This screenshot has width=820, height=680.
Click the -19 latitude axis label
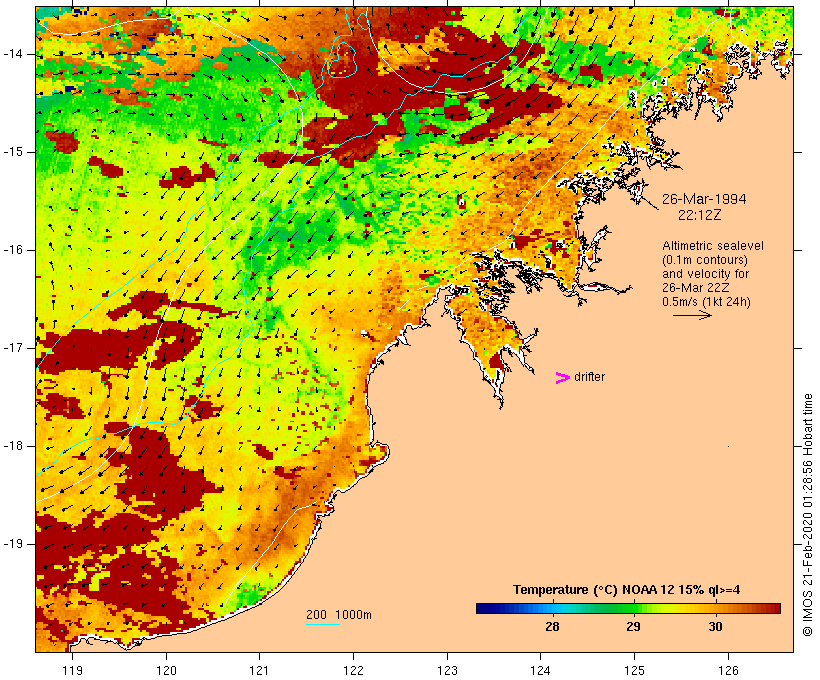pos(13,544)
